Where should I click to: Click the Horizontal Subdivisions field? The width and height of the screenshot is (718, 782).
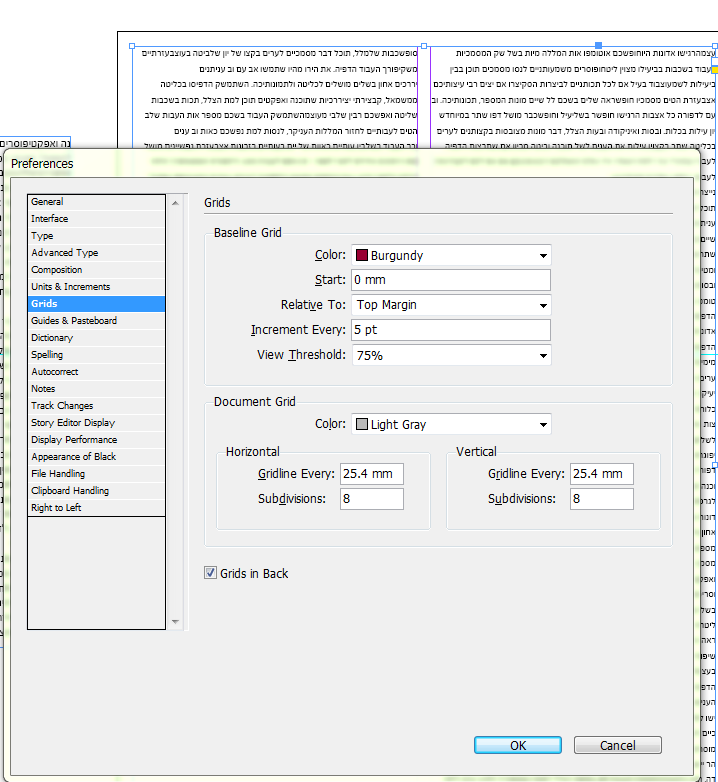[372, 499]
